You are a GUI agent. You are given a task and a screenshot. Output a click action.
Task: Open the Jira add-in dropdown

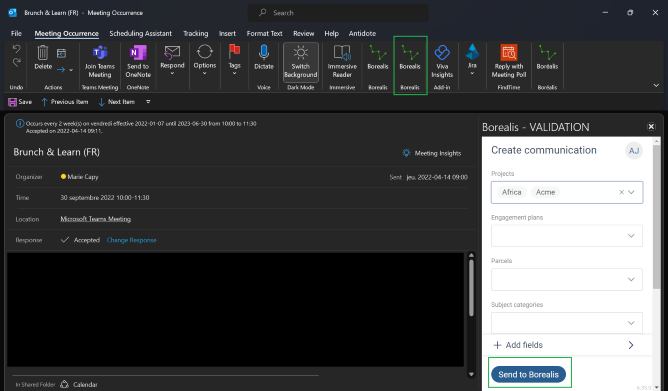pyautogui.click(x=472, y=60)
